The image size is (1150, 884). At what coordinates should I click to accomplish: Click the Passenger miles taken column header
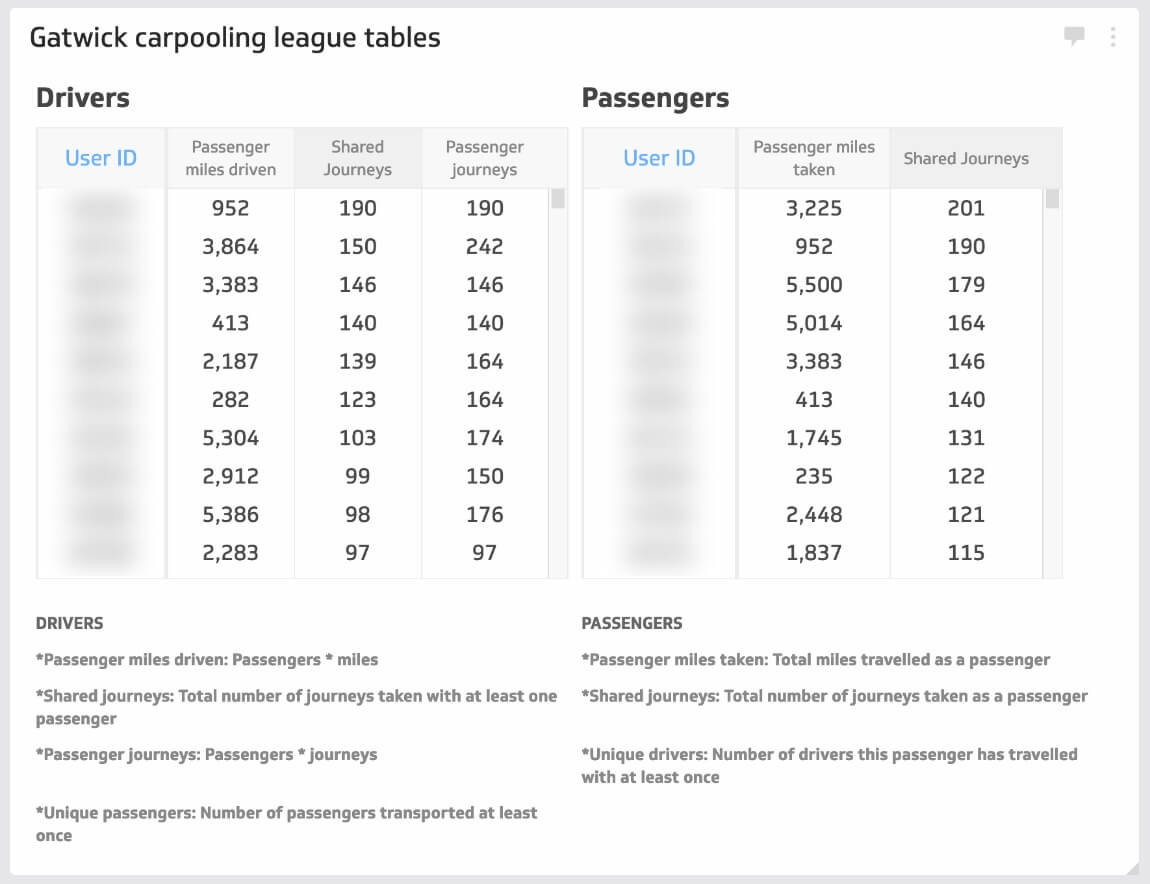coord(814,158)
